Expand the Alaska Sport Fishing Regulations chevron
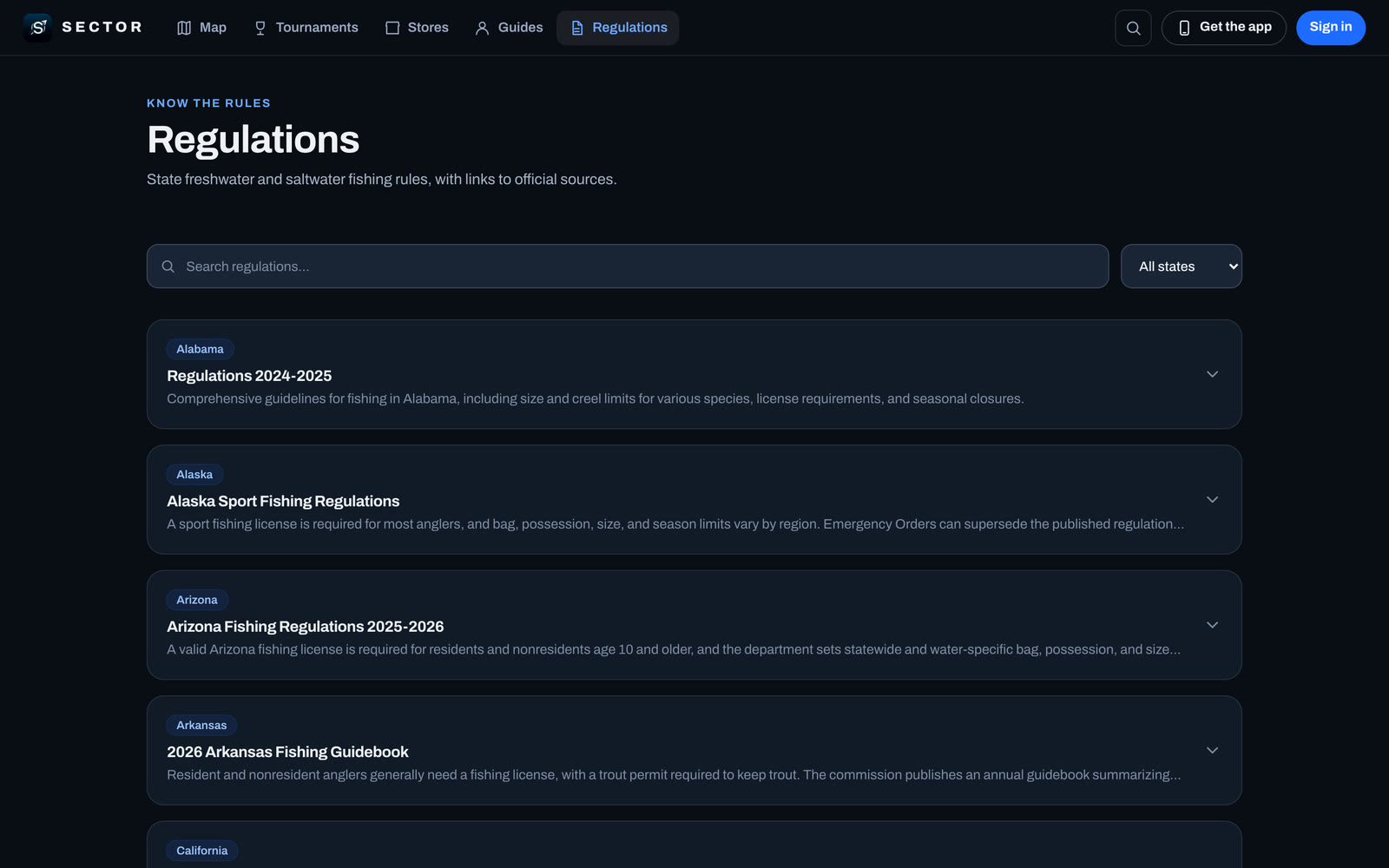1389x868 pixels. [1213, 500]
